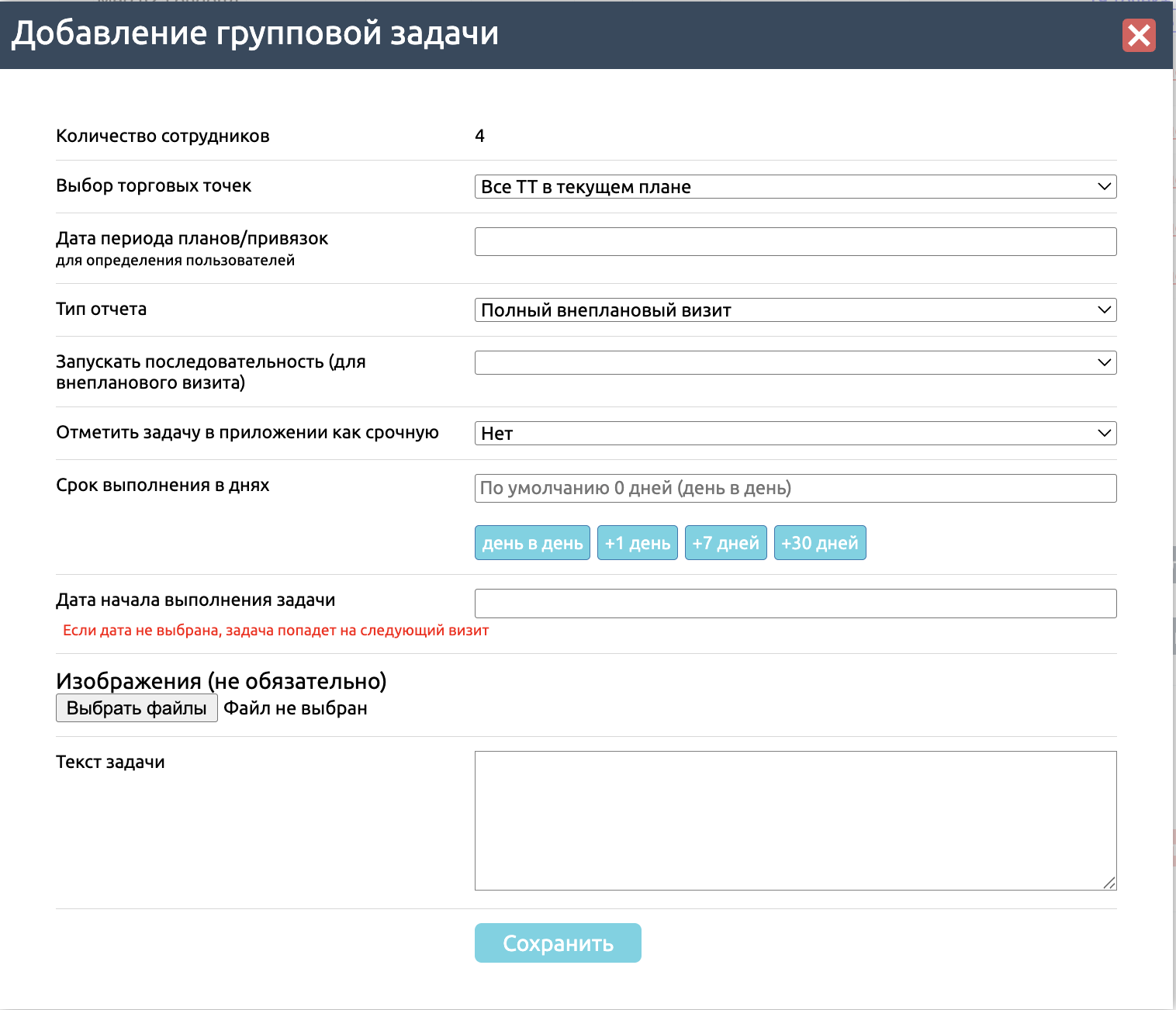Click the 'Тип отчета' label

pyautogui.click(x=102, y=310)
